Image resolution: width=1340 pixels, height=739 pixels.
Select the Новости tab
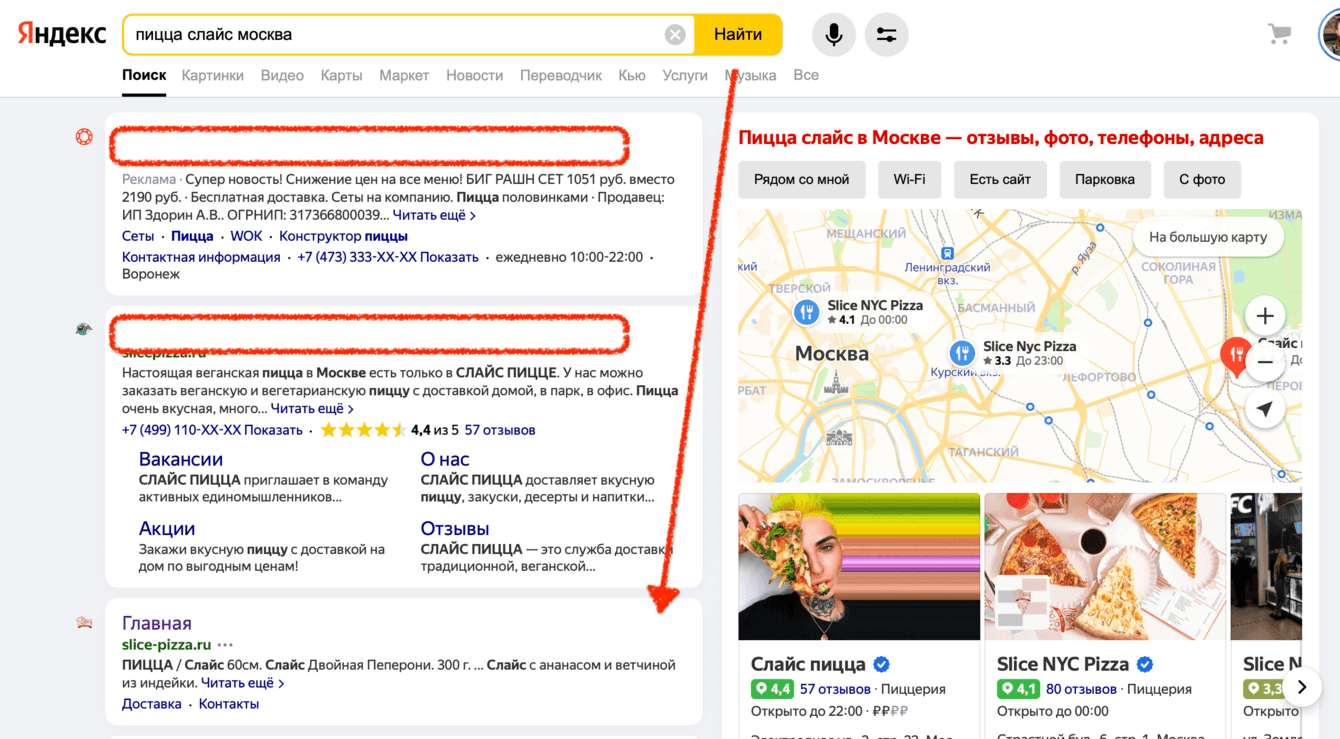click(474, 75)
